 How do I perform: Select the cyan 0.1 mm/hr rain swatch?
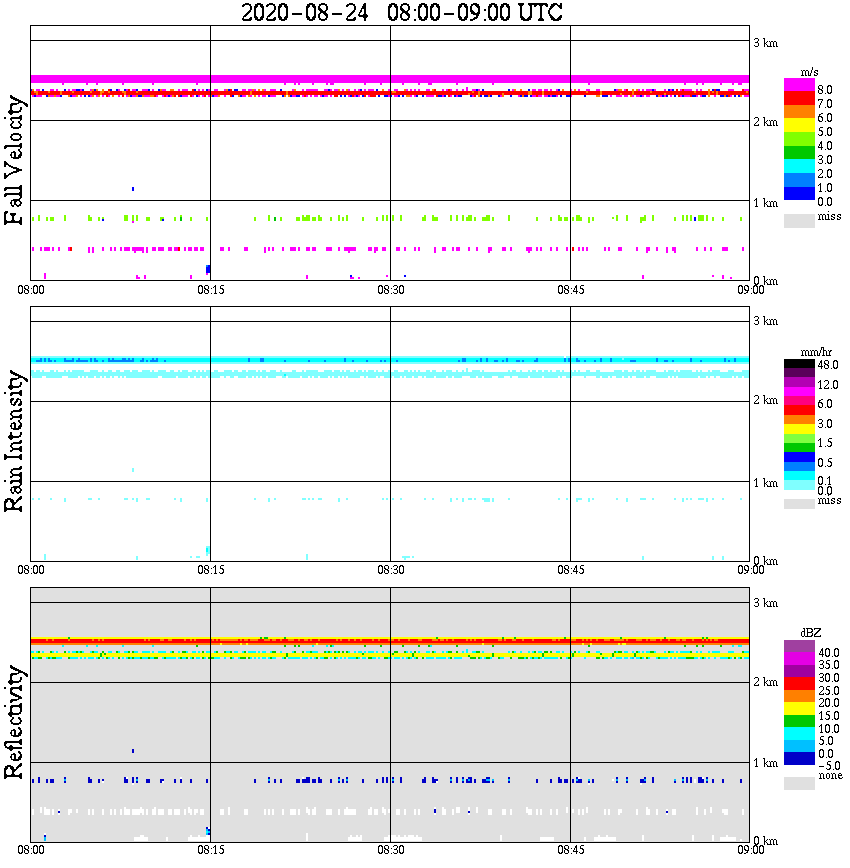pyautogui.click(x=799, y=476)
